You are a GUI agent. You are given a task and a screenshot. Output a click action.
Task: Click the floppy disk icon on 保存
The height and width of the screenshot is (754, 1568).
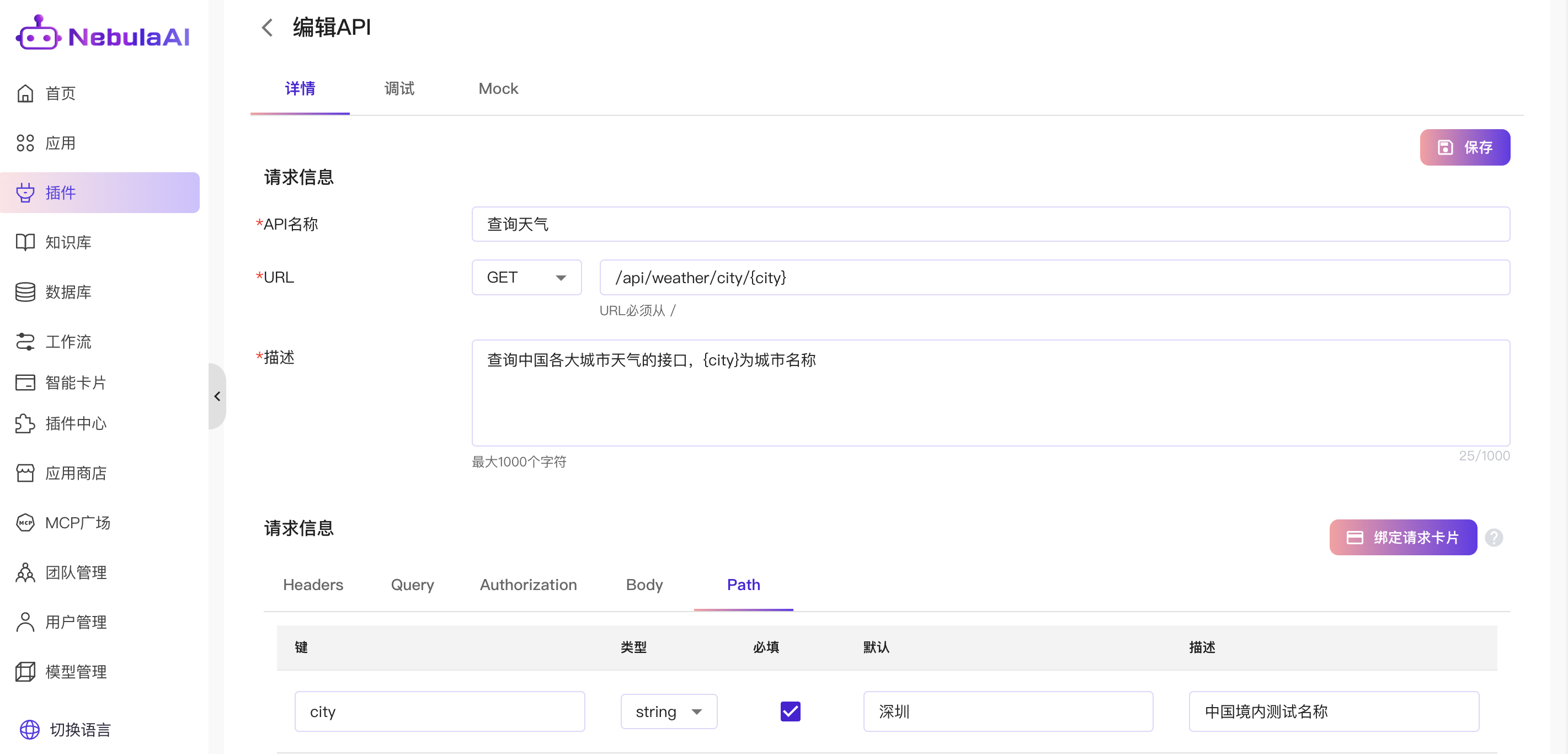(1445, 147)
